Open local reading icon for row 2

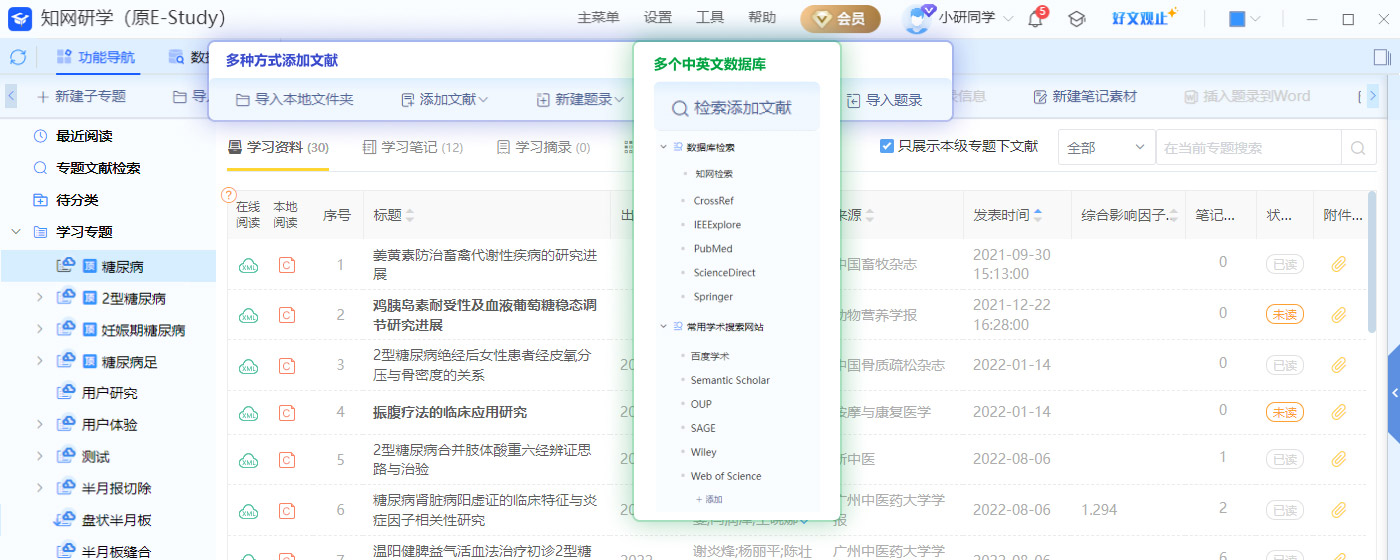[x=287, y=315]
